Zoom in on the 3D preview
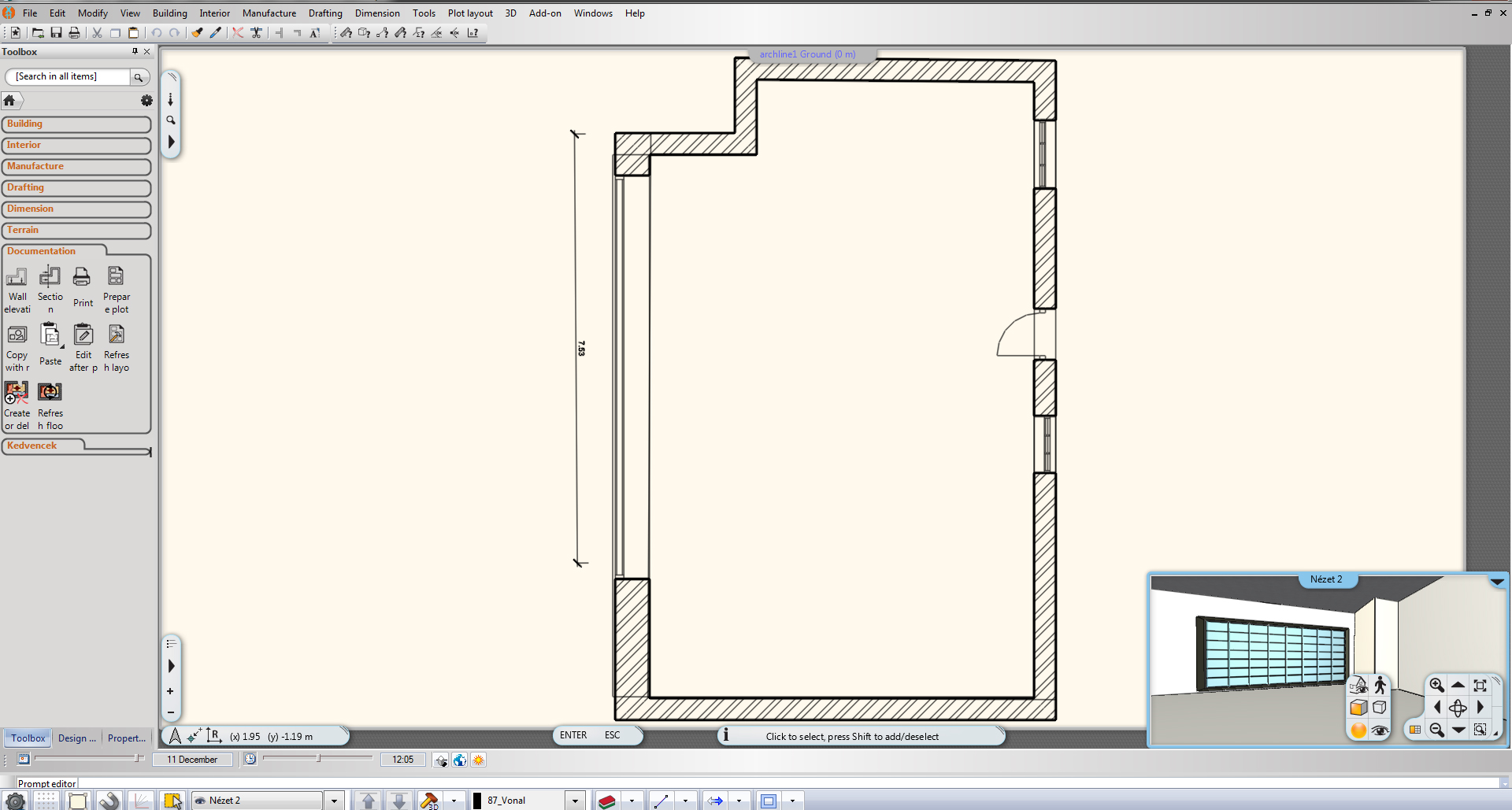The width and height of the screenshot is (1512, 810). tap(1436, 685)
